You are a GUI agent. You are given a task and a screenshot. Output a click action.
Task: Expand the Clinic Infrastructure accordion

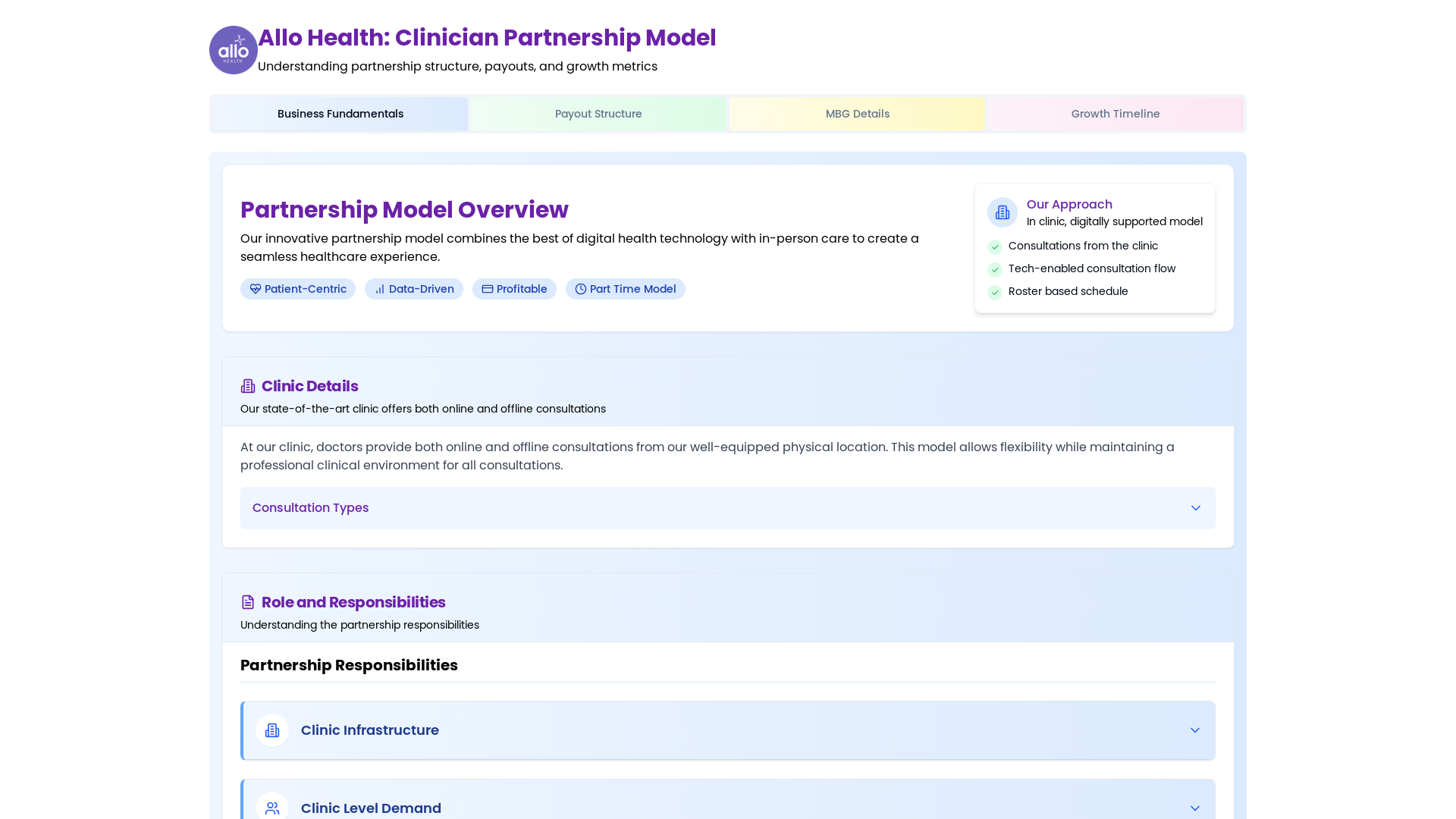[x=728, y=730]
